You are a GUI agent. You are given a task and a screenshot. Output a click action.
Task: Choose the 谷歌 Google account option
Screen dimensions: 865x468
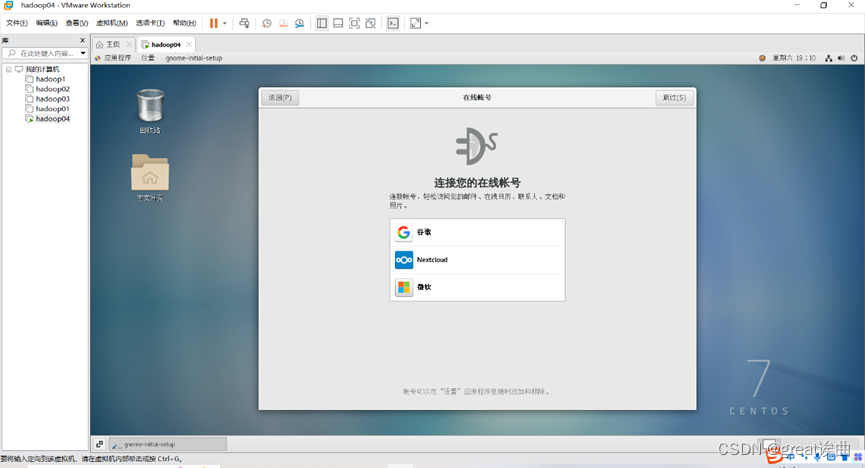click(x=477, y=232)
